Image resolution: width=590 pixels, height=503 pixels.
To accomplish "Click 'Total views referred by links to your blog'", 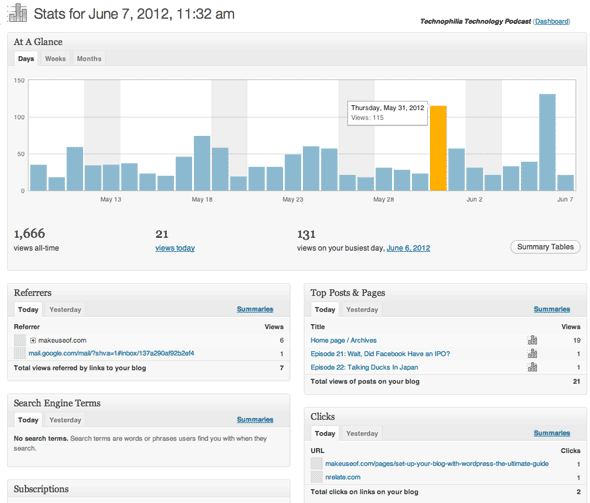I will (80, 368).
